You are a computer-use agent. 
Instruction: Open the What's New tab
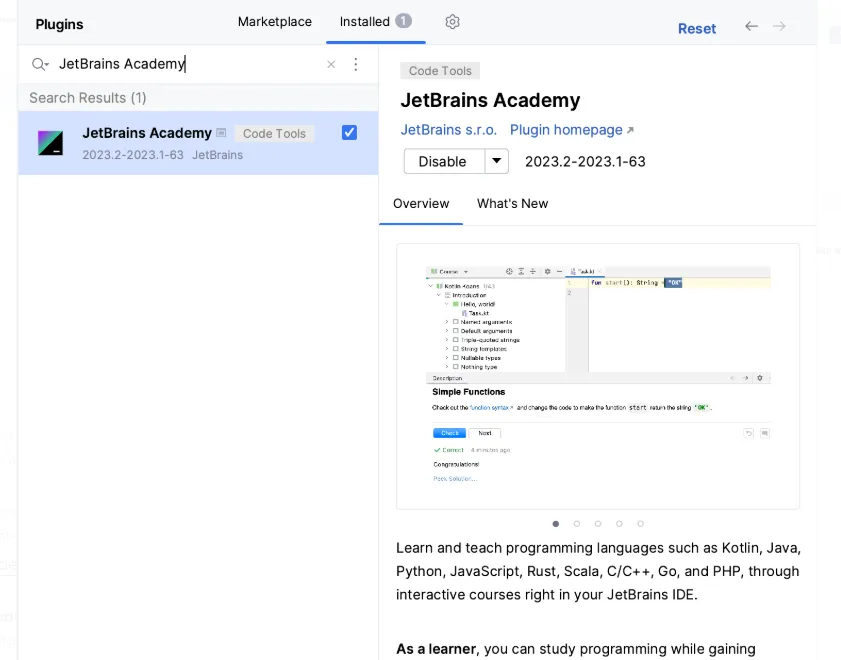click(x=512, y=204)
